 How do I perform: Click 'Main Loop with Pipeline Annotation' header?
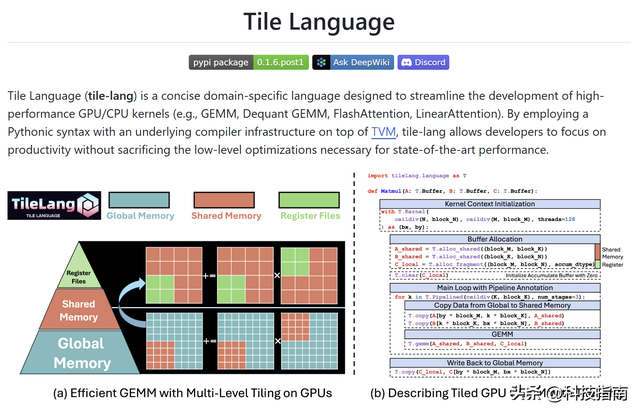495,288
